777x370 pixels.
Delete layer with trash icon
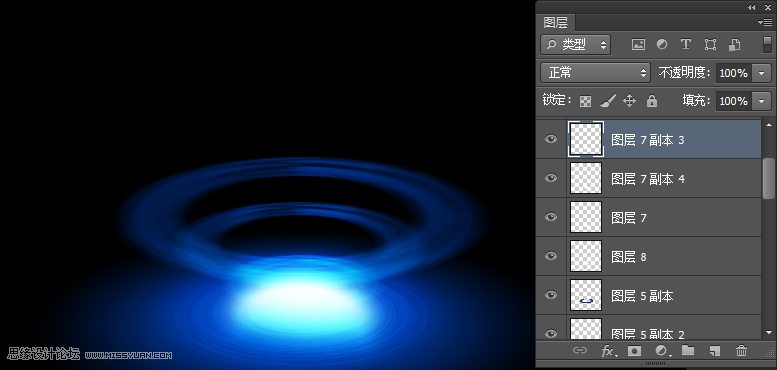741,351
